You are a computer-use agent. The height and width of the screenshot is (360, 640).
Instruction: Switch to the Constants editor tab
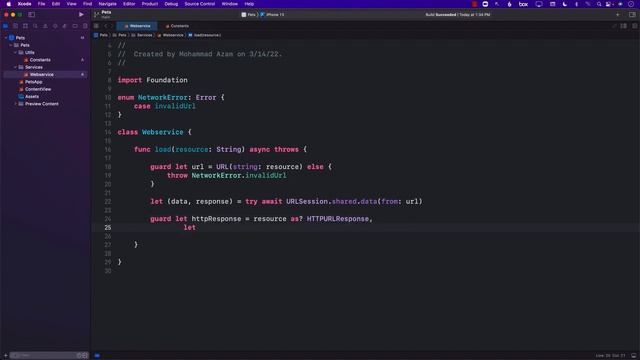[177, 26]
